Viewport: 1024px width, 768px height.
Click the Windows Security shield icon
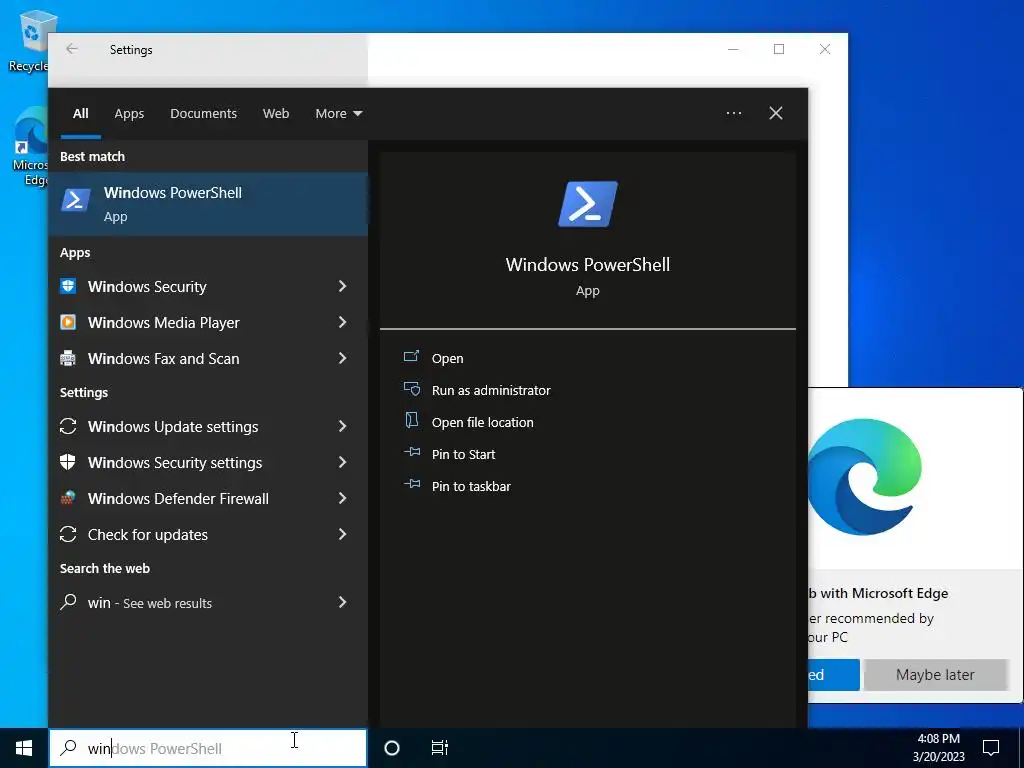(68, 286)
